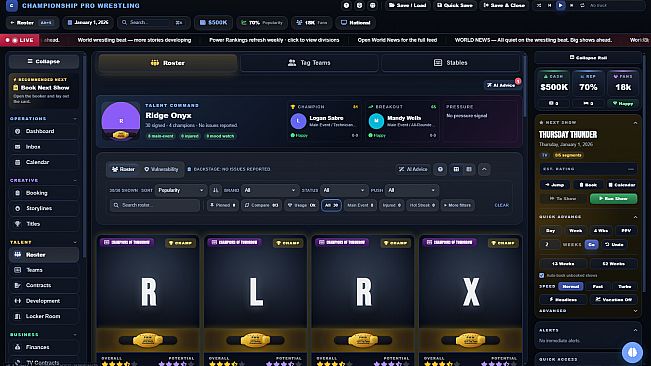Click the Ridge Onyx avatar

[121, 121]
